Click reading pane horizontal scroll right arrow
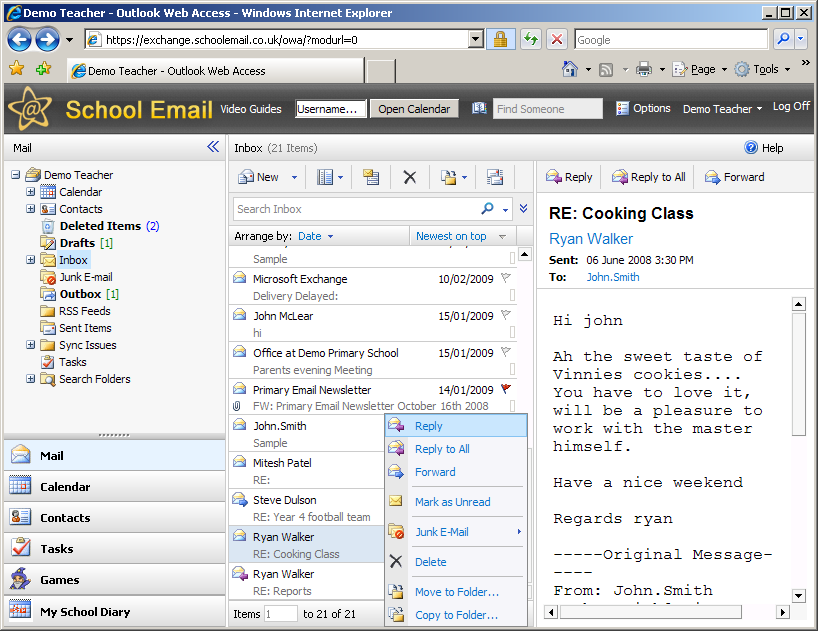Viewport: 818px width, 631px height. click(782, 612)
